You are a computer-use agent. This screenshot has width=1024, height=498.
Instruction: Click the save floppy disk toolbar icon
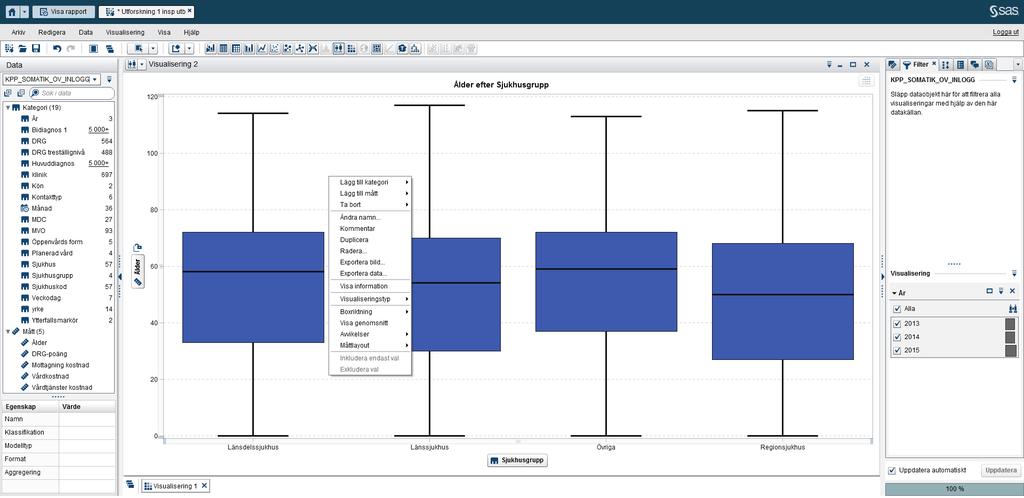coord(35,48)
